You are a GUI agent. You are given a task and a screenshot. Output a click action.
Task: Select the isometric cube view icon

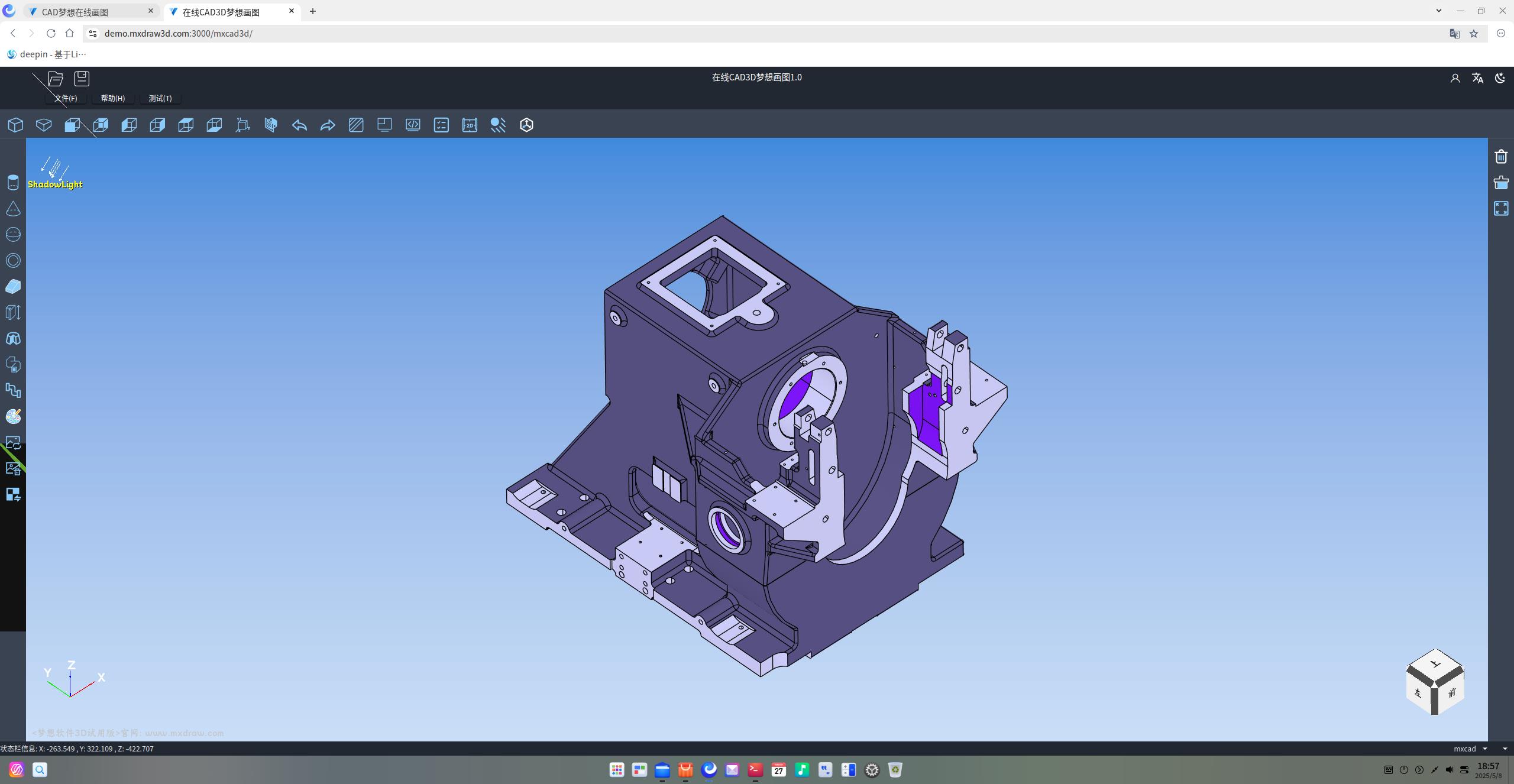pos(16,125)
